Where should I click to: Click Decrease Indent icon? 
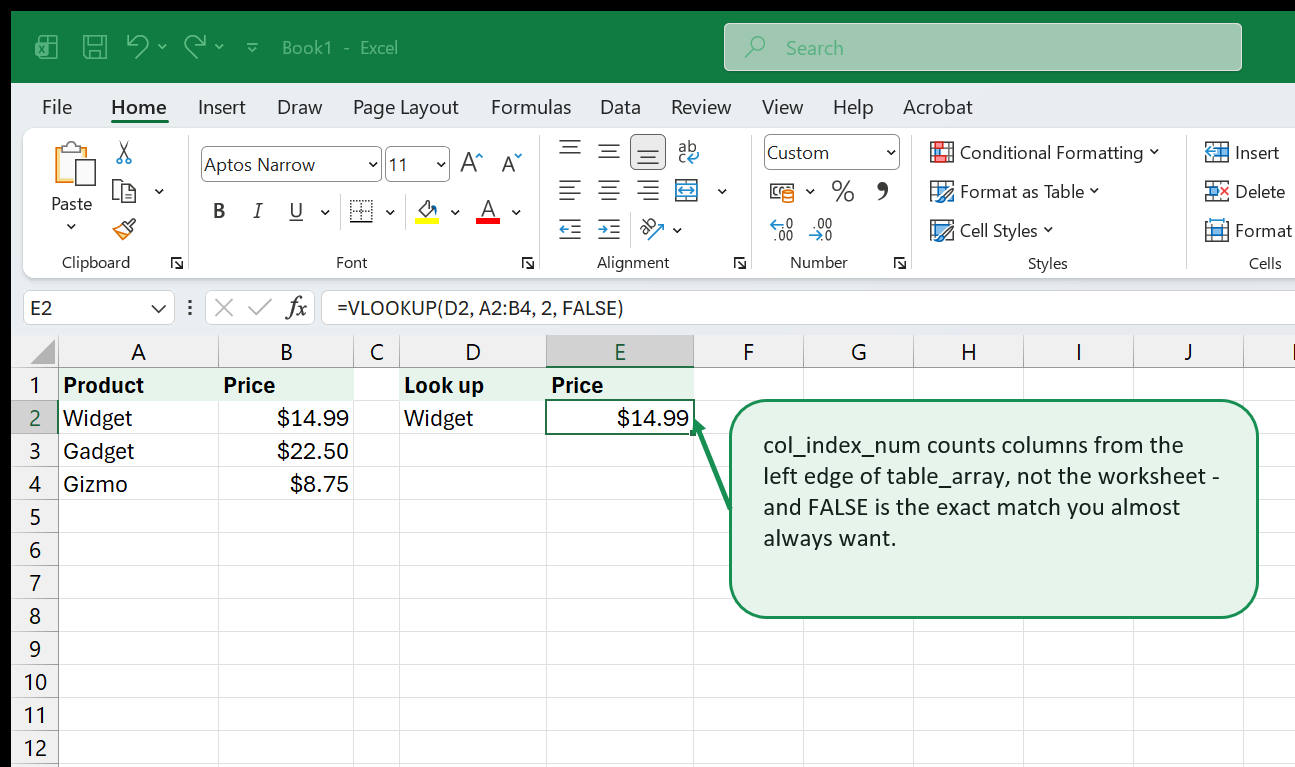coord(570,229)
